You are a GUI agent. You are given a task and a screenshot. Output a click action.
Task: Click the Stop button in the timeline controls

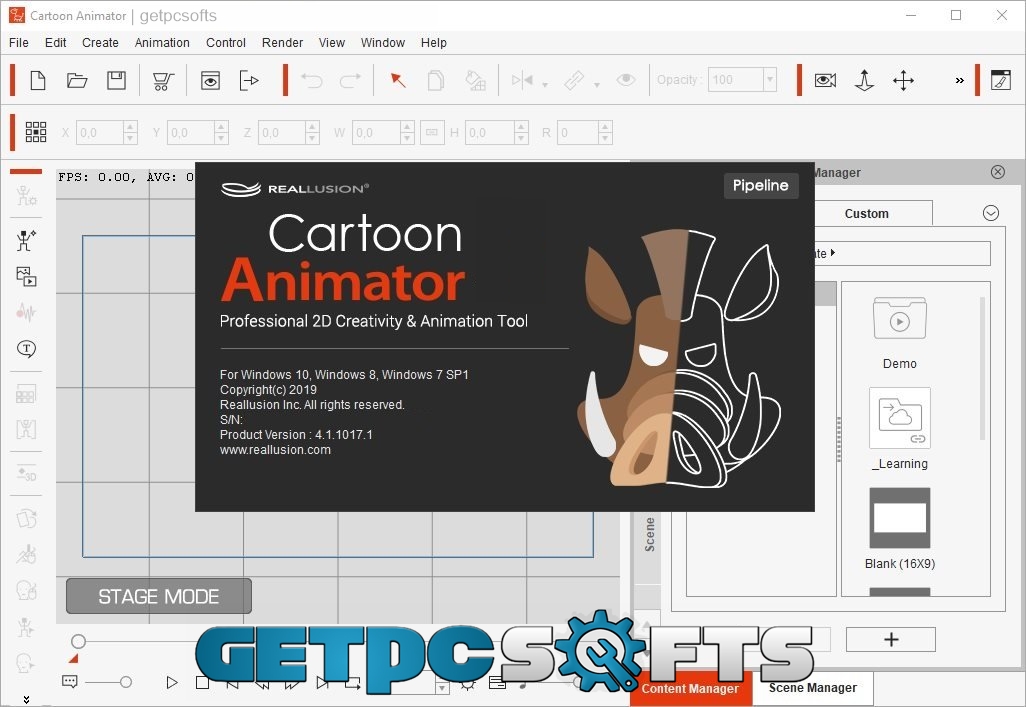202,683
